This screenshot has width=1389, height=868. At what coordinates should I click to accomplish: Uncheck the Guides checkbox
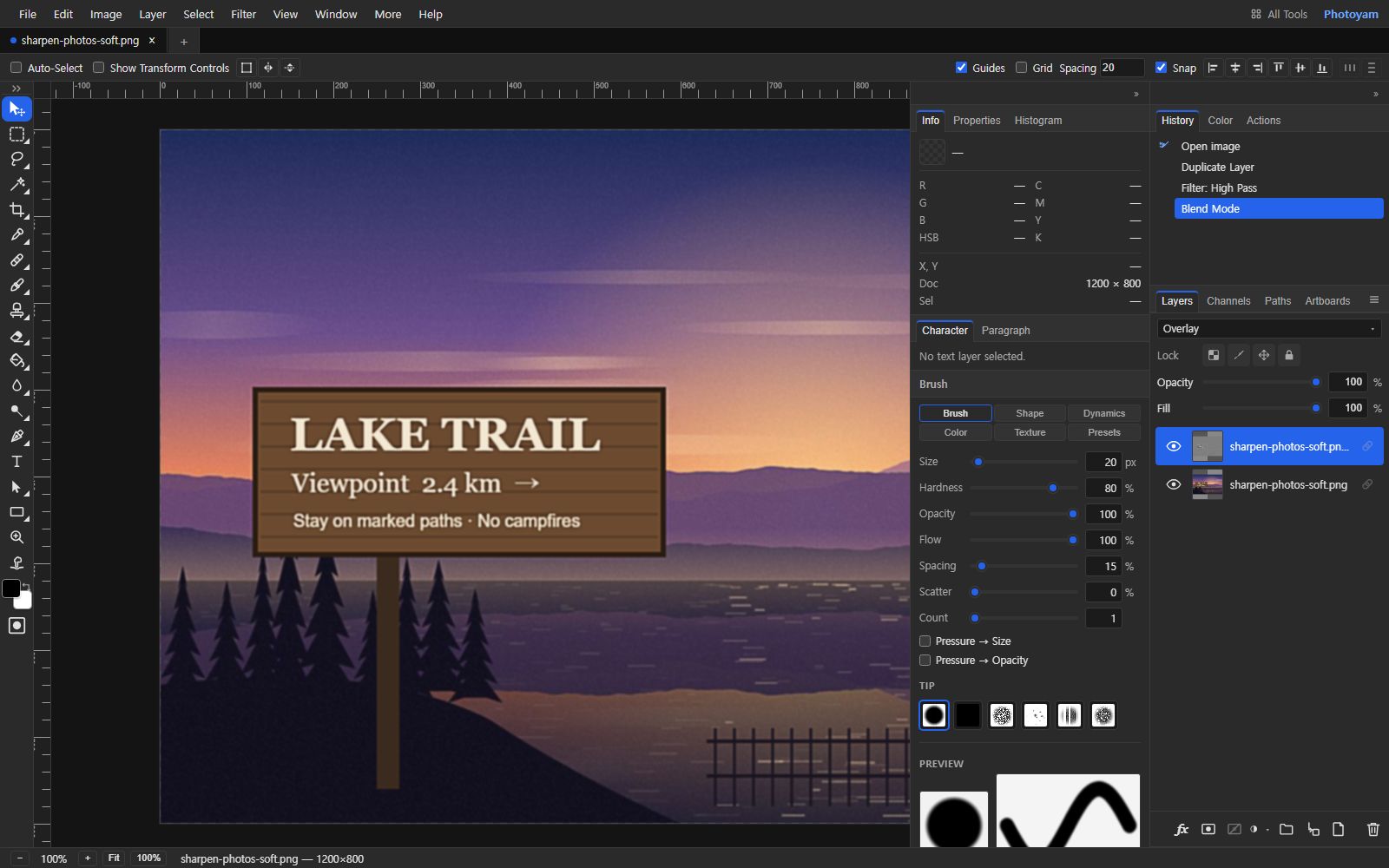pos(961,68)
